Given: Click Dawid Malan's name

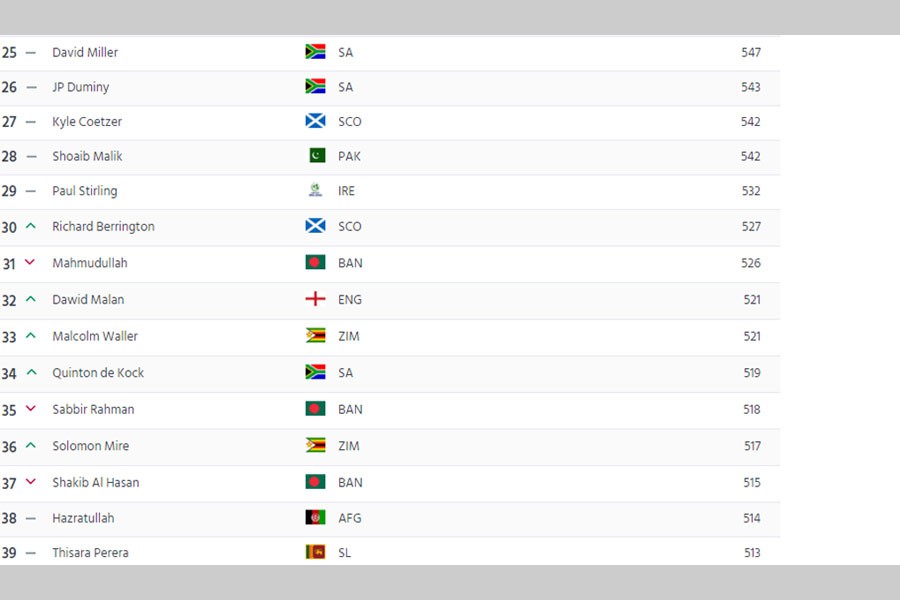Looking at the screenshot, I should tap(88, 299).
